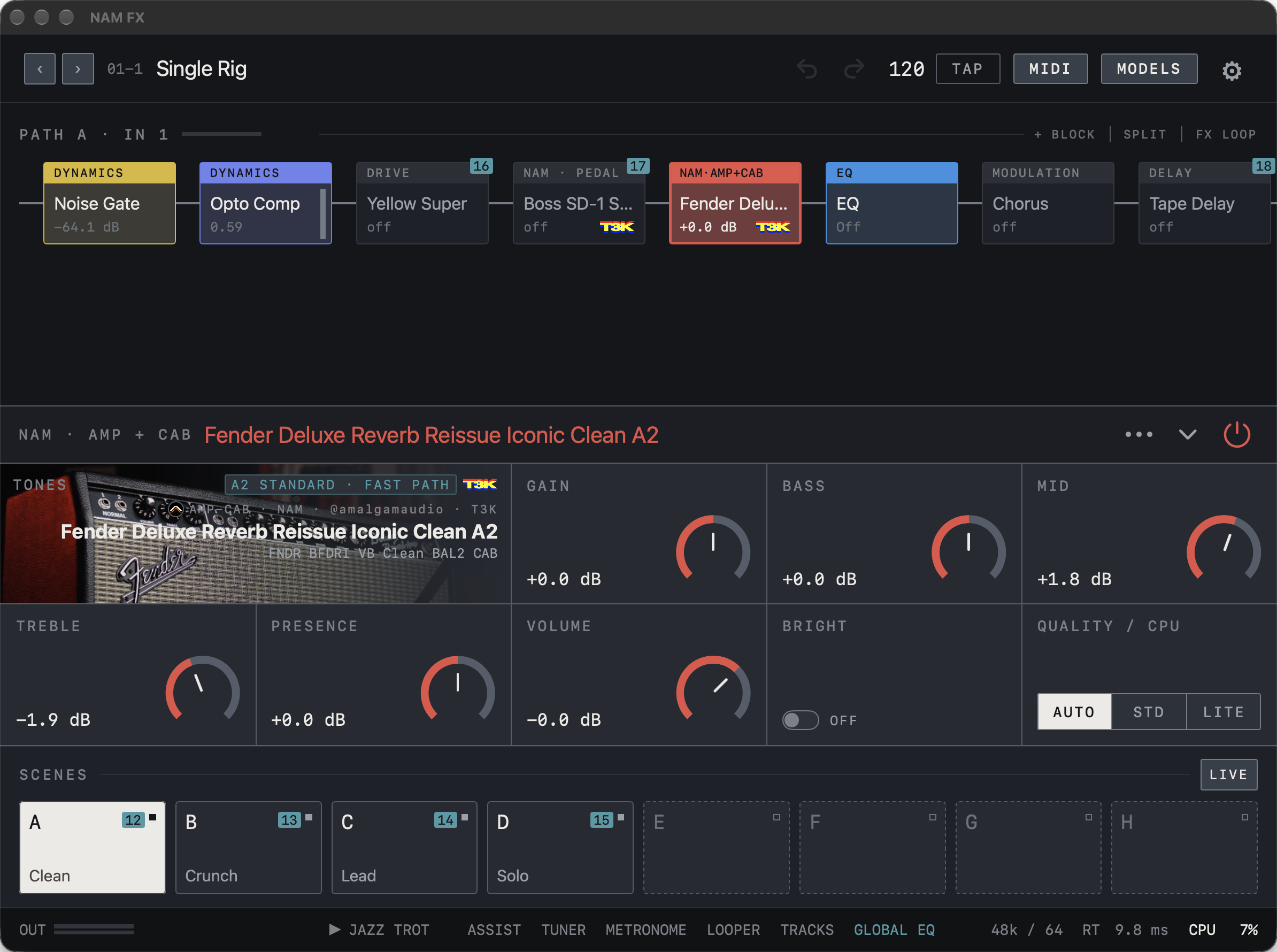The width and height of the screenshot is (1277, 952).
Task: Open the LOOPER in bottom bar
Action: coord(733,930)
